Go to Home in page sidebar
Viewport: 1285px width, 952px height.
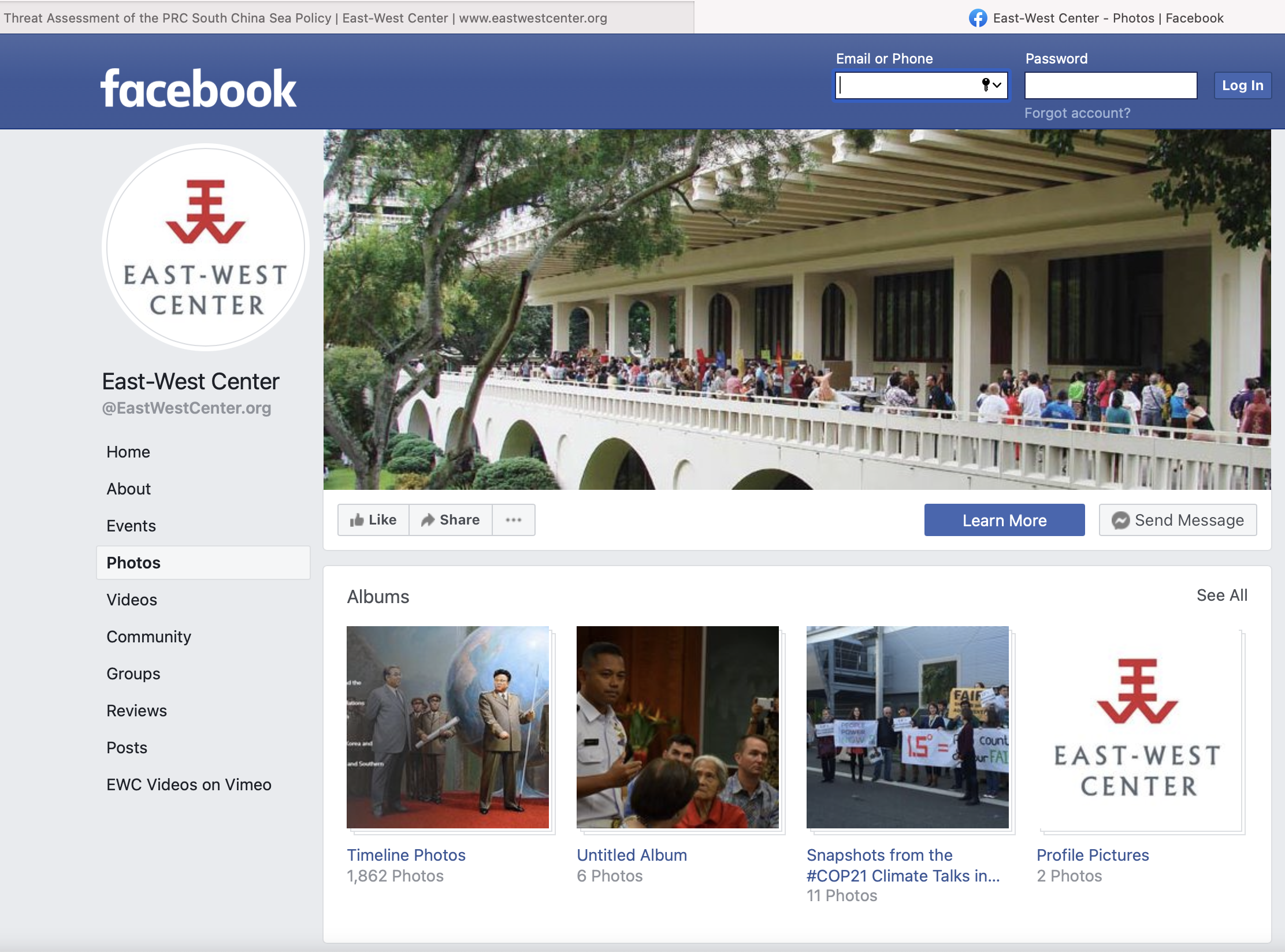click(128, 452)
